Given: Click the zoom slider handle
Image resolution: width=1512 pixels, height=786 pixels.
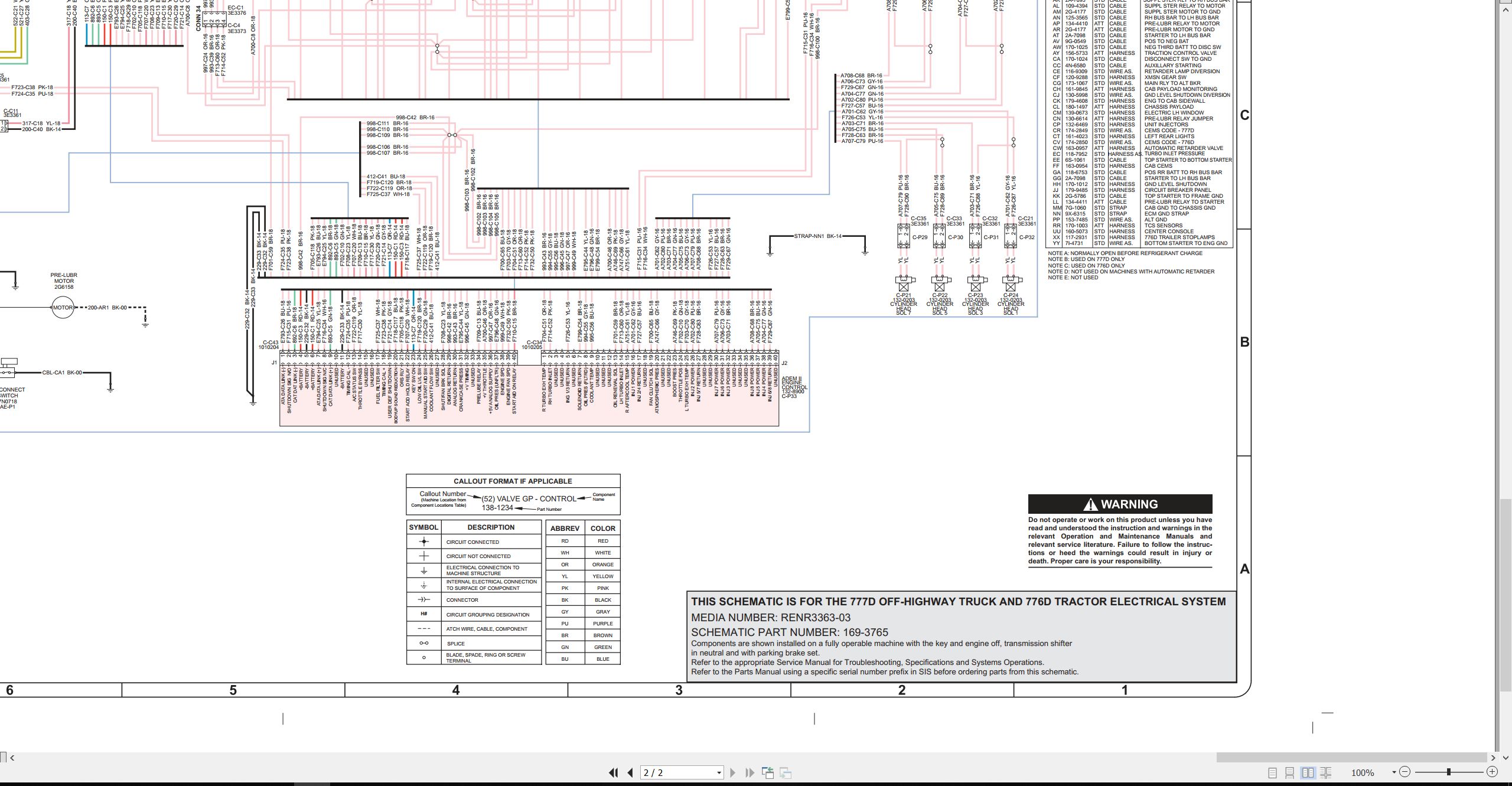Looking at the screenshot, I should (1449, 772).
